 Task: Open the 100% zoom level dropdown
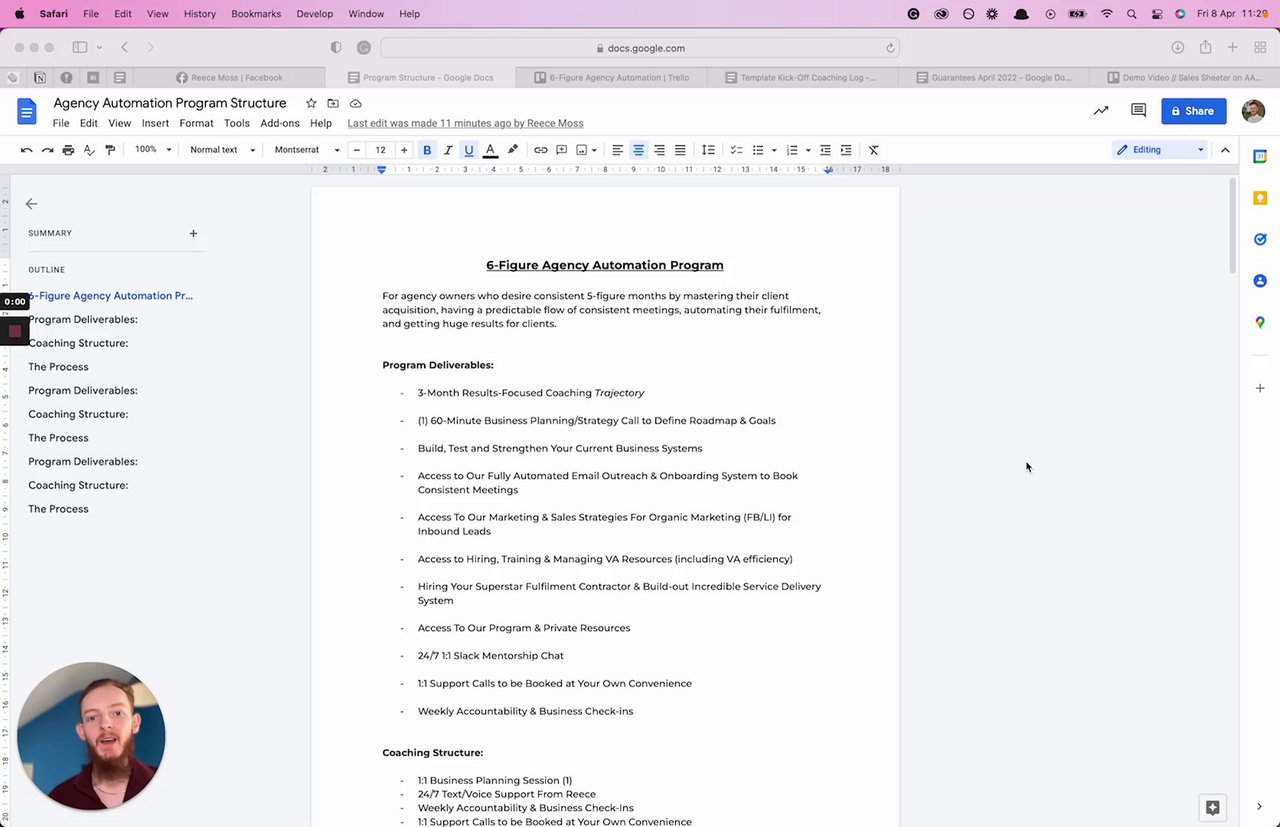[x=154, y=150]
